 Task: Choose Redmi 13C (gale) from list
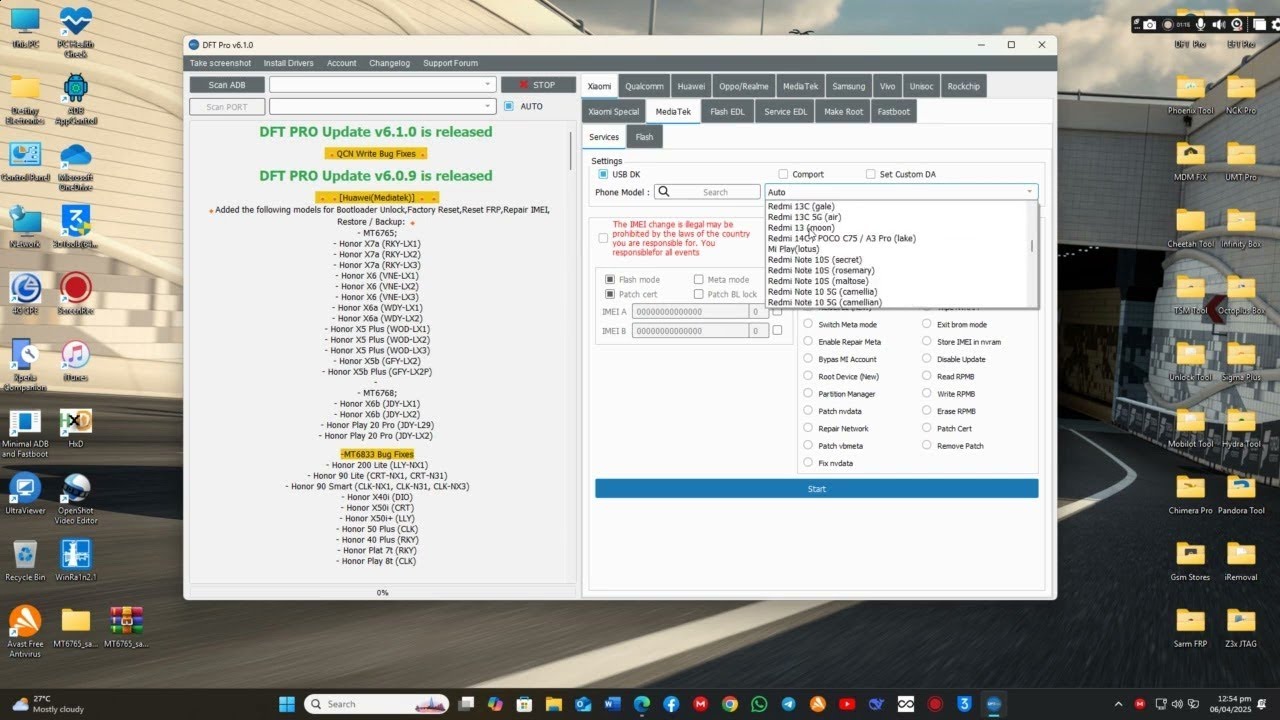click(x=801, y=207)
